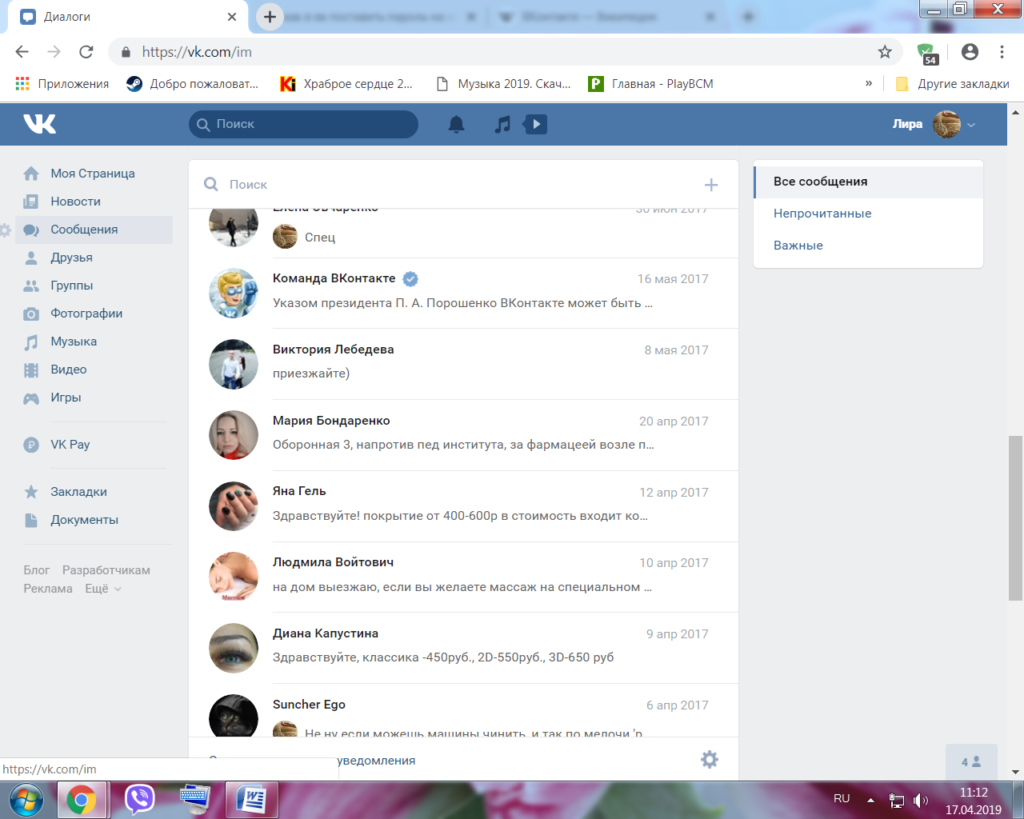This screenshot has height=819, width=1024.
Task: Open the Другие закладки bookmarks folder
Action: pos(952,84)
